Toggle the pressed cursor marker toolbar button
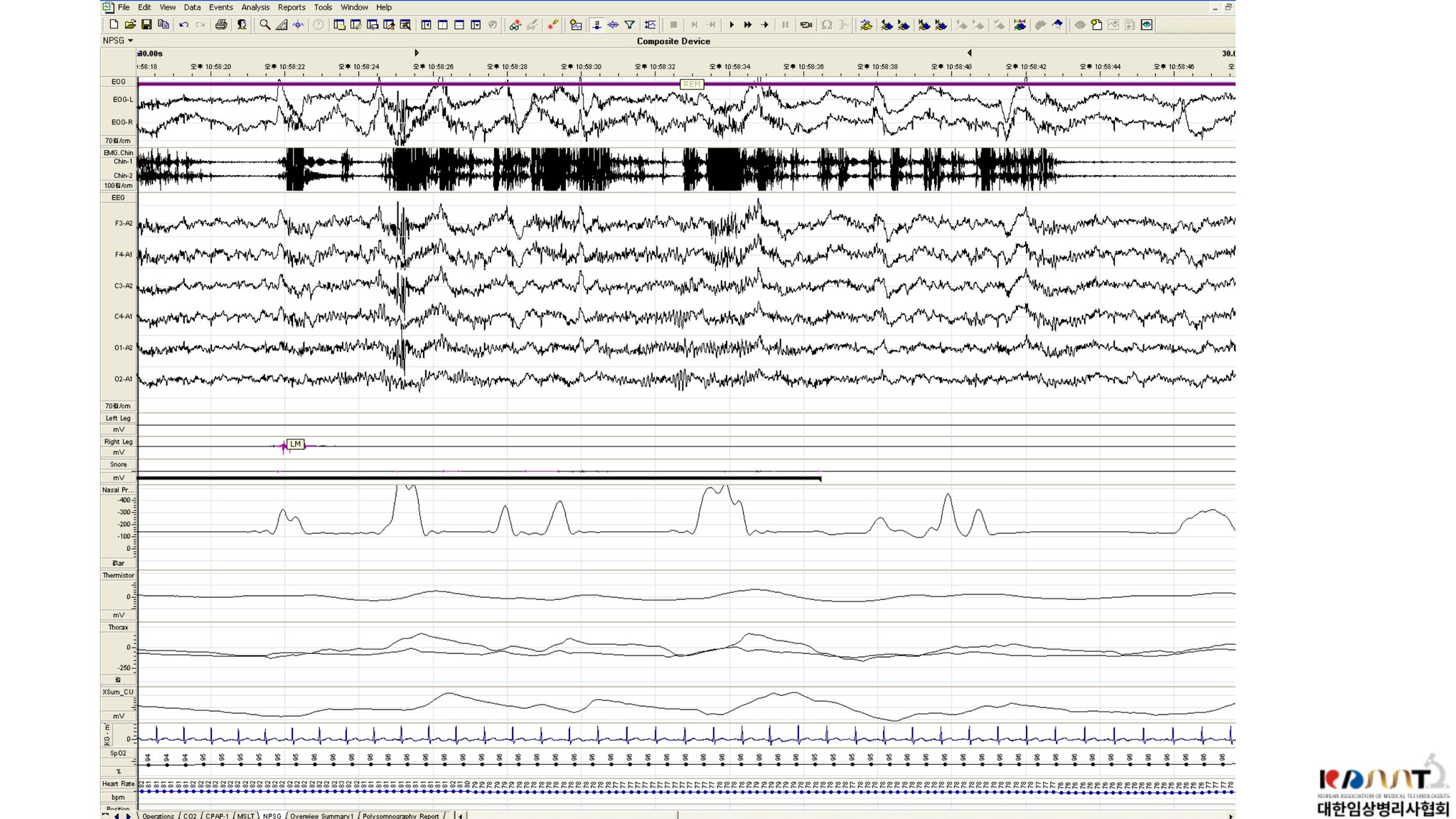The image size is (1456, 819). coord(596,25)
